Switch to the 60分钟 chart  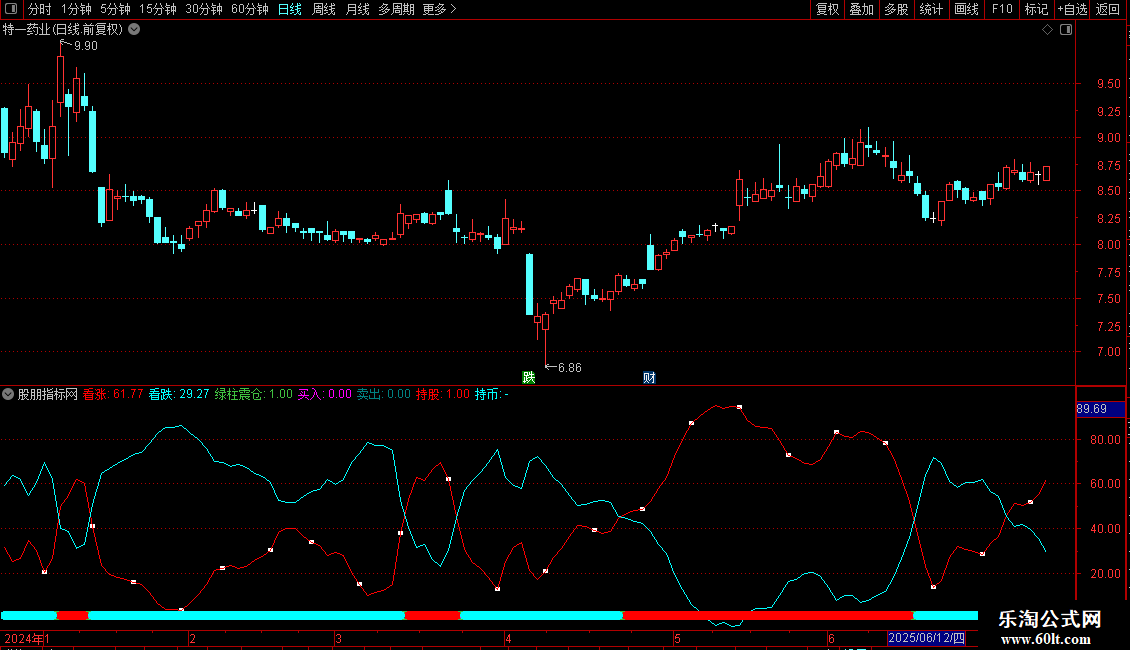(x=249, y=9)
